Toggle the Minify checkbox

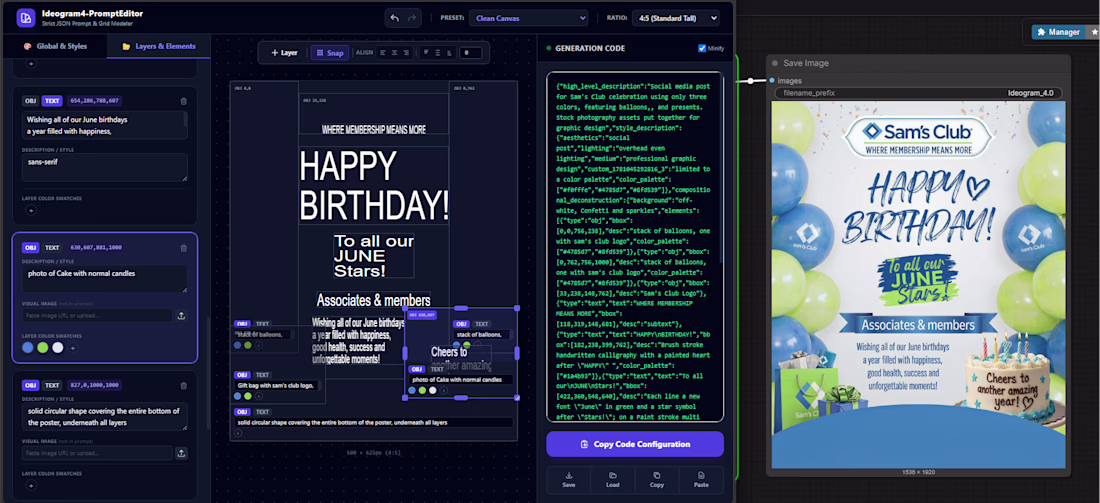click(702, 48)
